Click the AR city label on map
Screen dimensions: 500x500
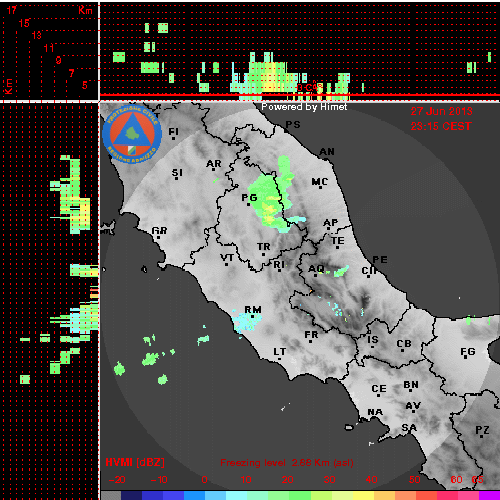(x=214, y=164)
